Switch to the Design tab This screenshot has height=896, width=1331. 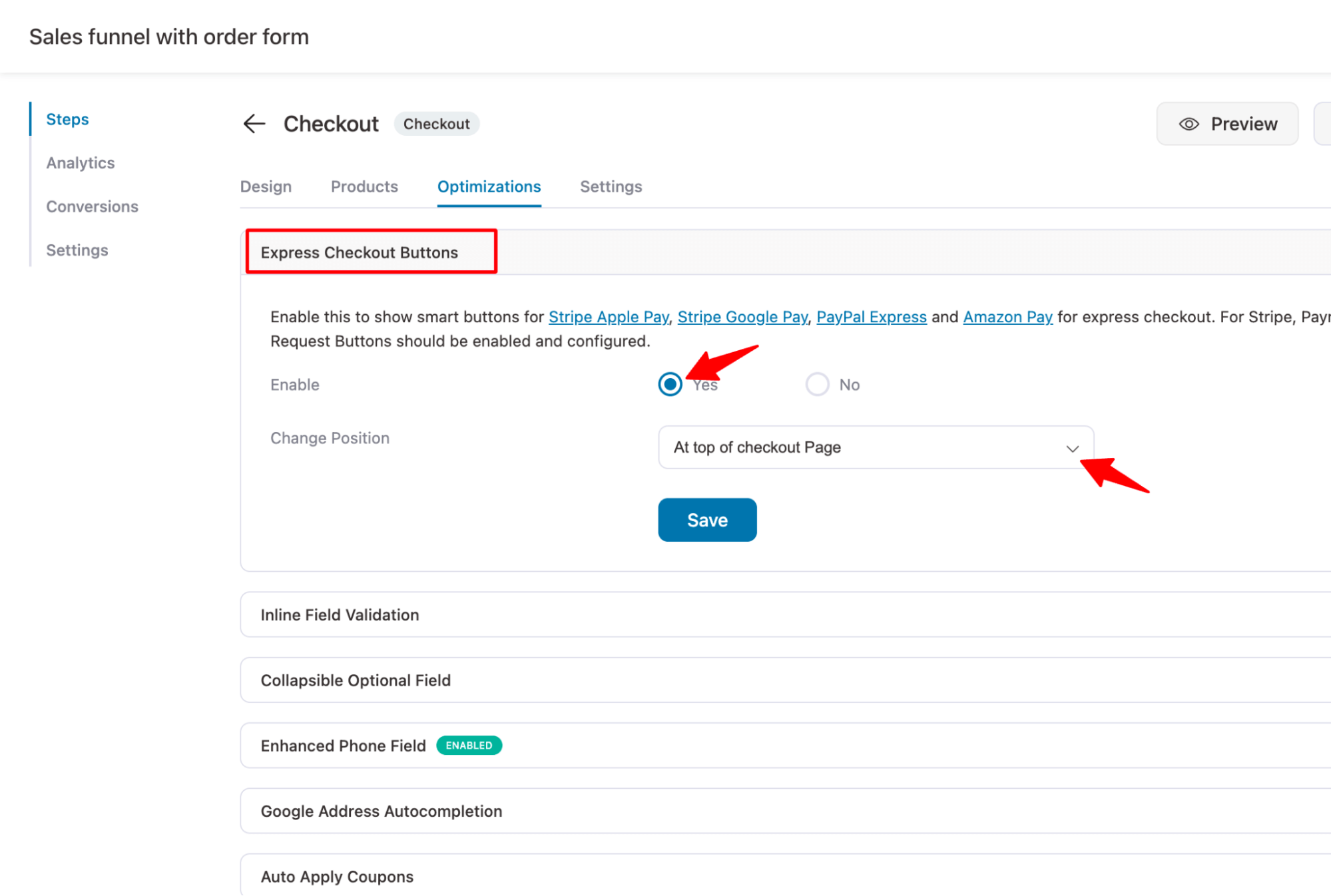[266, 187]
